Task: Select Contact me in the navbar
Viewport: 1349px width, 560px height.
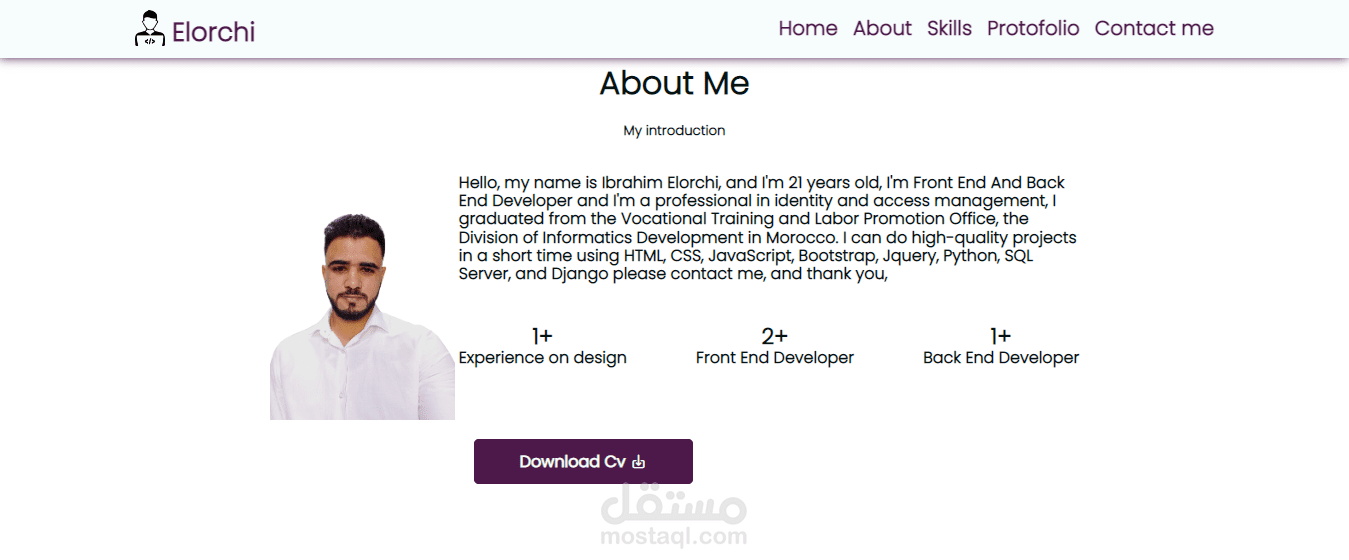Action: [x=1154, y=28]
